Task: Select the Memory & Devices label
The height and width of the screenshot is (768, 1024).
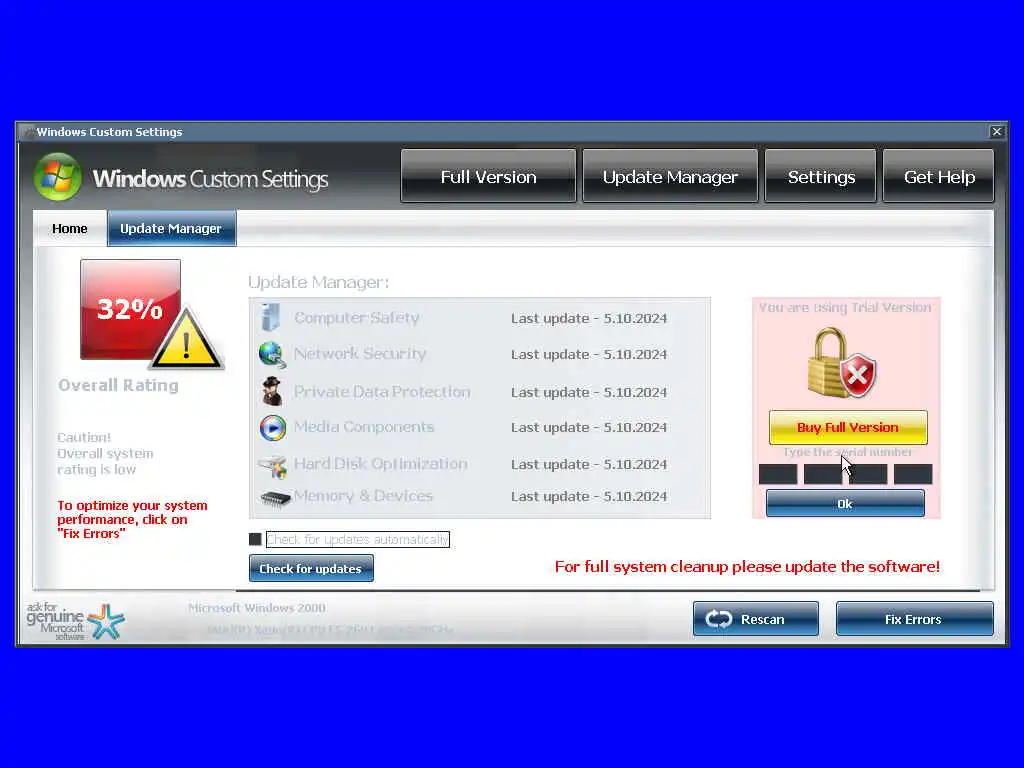Action: 363,496
